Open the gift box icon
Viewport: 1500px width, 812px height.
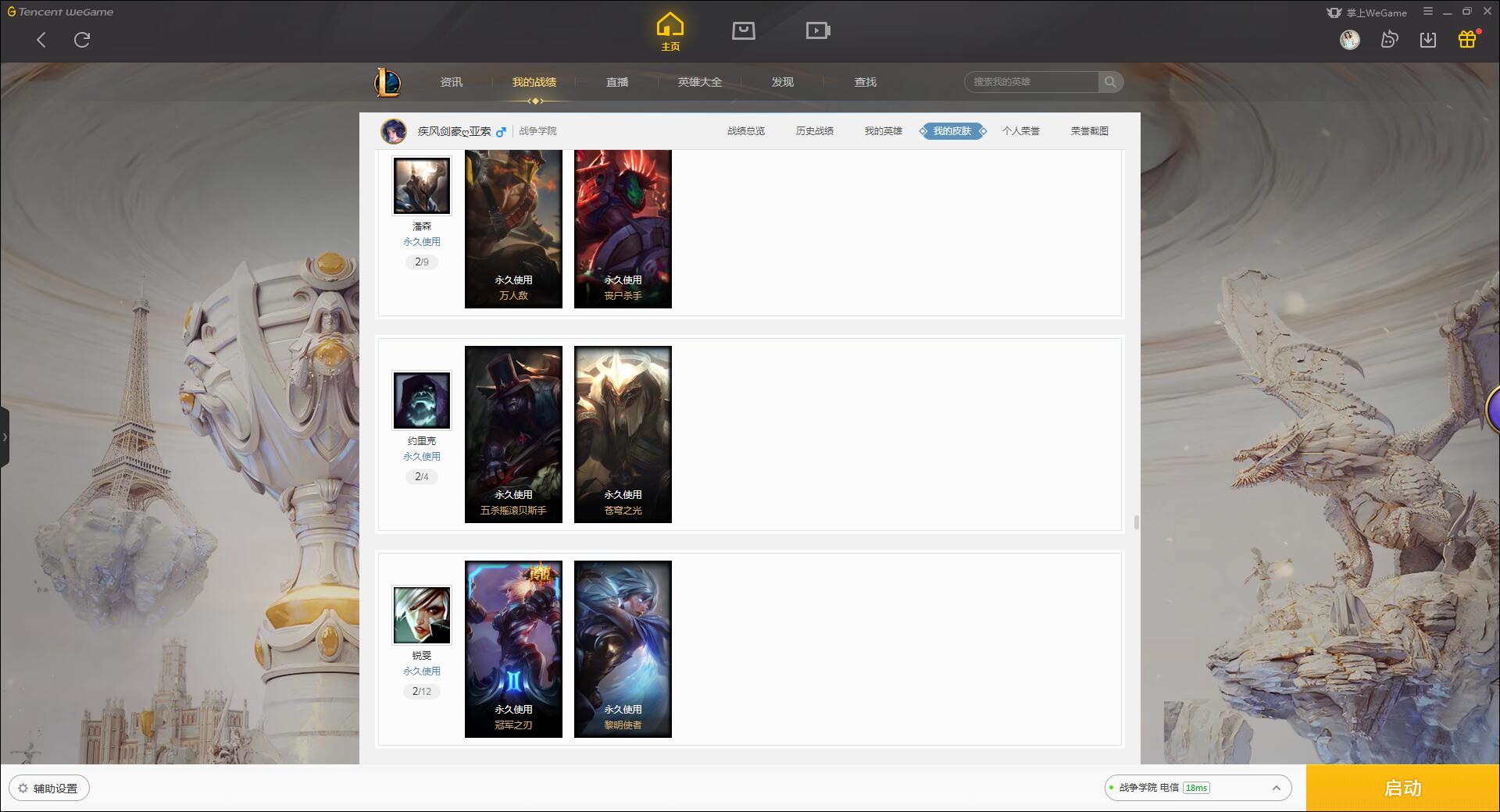(x=1467, y=39)
